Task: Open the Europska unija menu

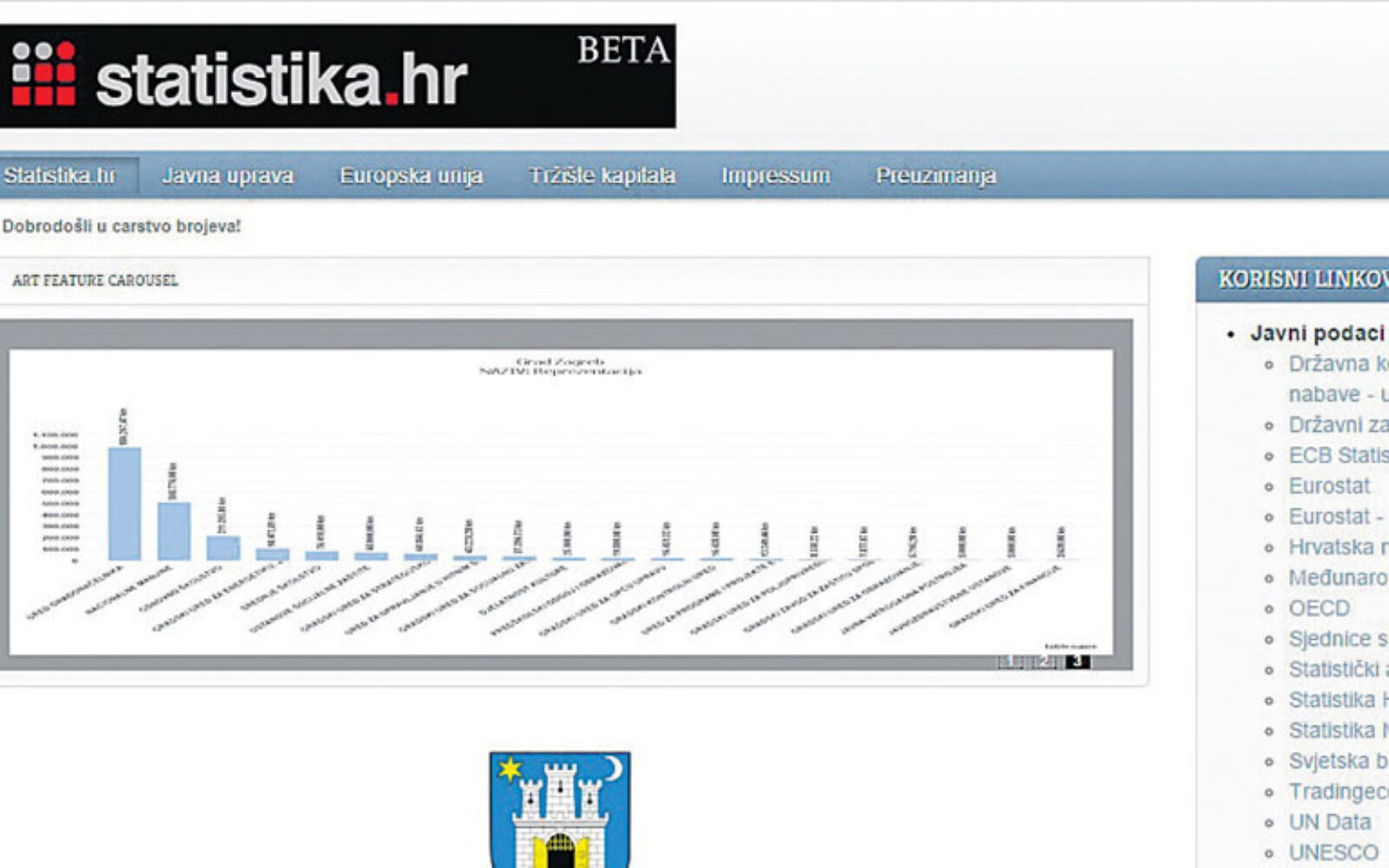Action: click(411, 175)
